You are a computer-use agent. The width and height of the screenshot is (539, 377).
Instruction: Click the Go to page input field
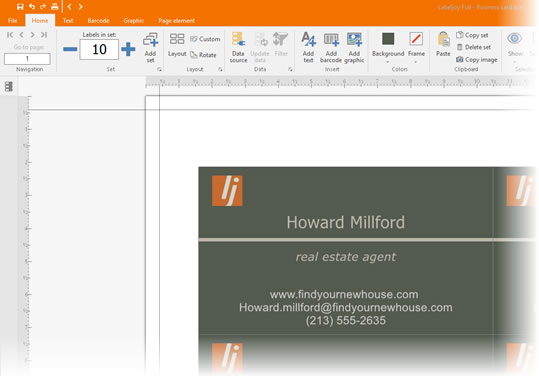coord(27,59)
